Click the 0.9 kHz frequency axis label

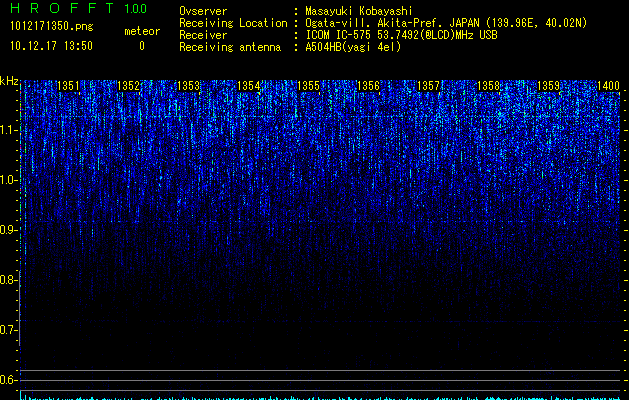click(9, 230)
